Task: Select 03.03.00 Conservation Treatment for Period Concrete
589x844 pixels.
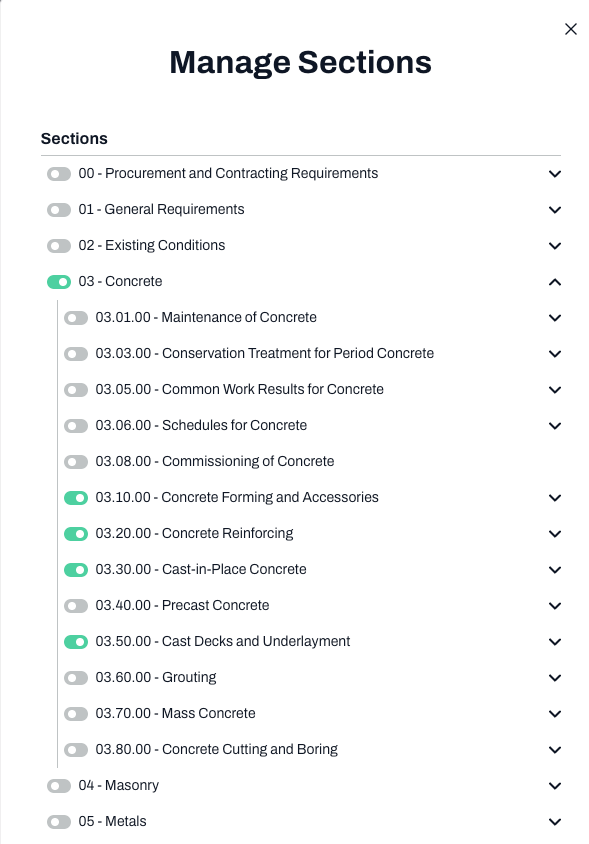Action: pyautogui.click(x=264, y=353)
